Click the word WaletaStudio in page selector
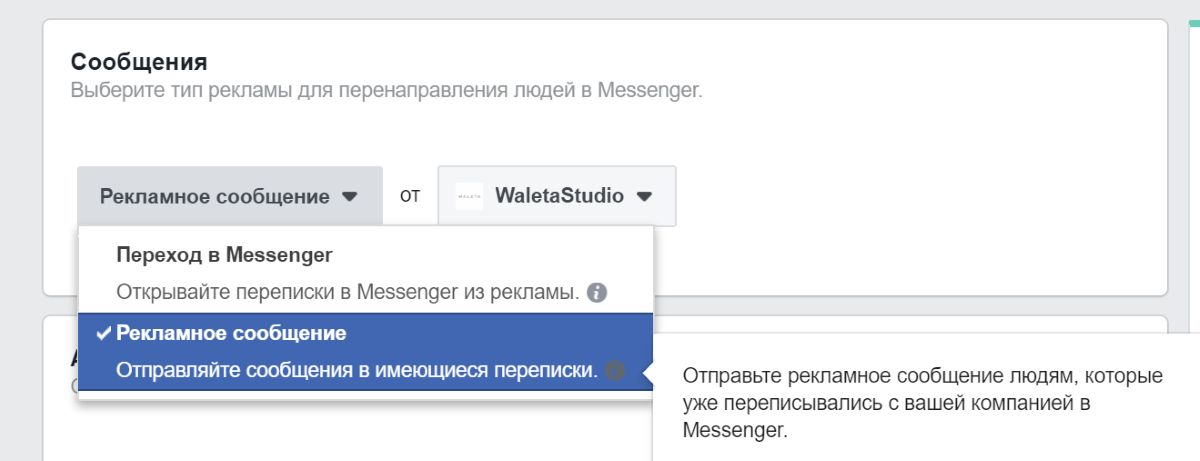 pos(559,196)
